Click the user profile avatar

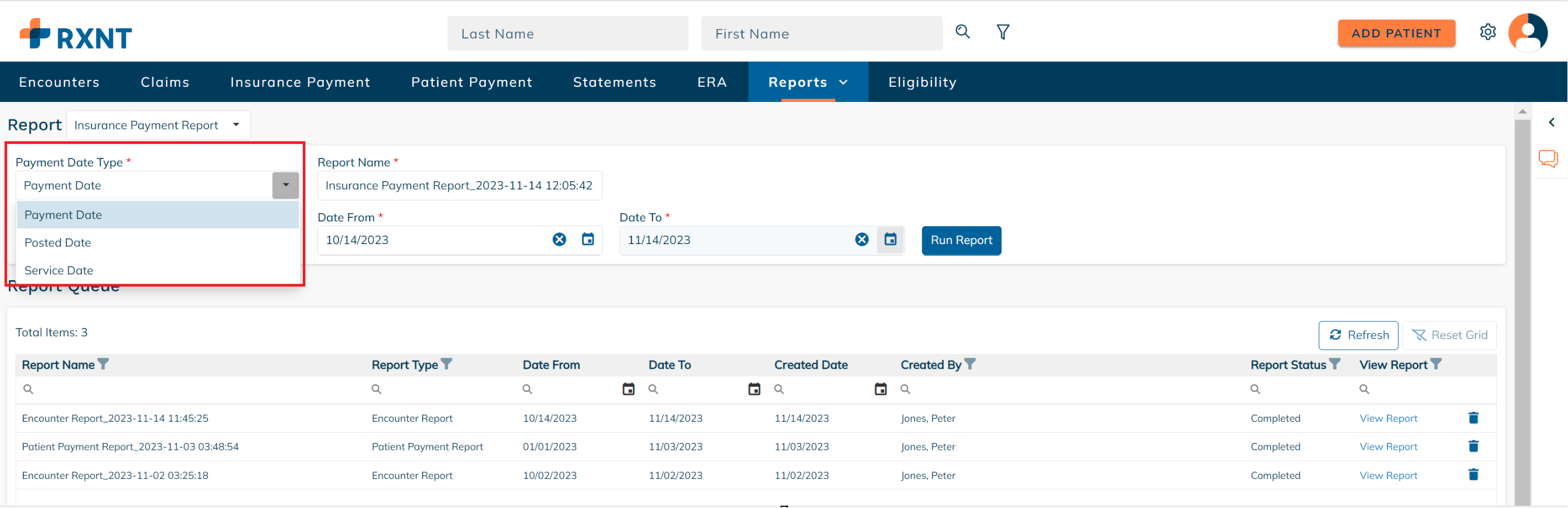[1527, 33]
